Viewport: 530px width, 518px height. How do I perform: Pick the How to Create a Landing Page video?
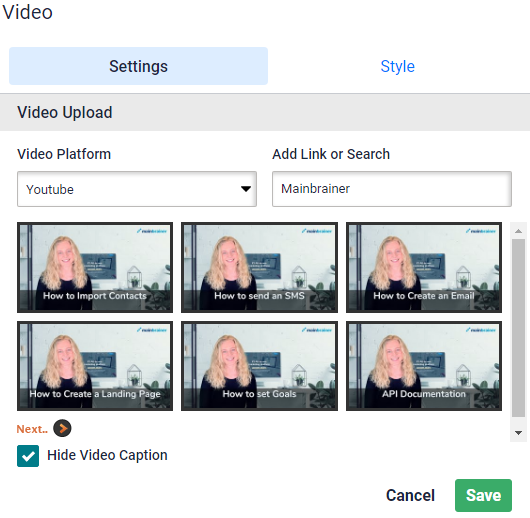coord(95,366)
